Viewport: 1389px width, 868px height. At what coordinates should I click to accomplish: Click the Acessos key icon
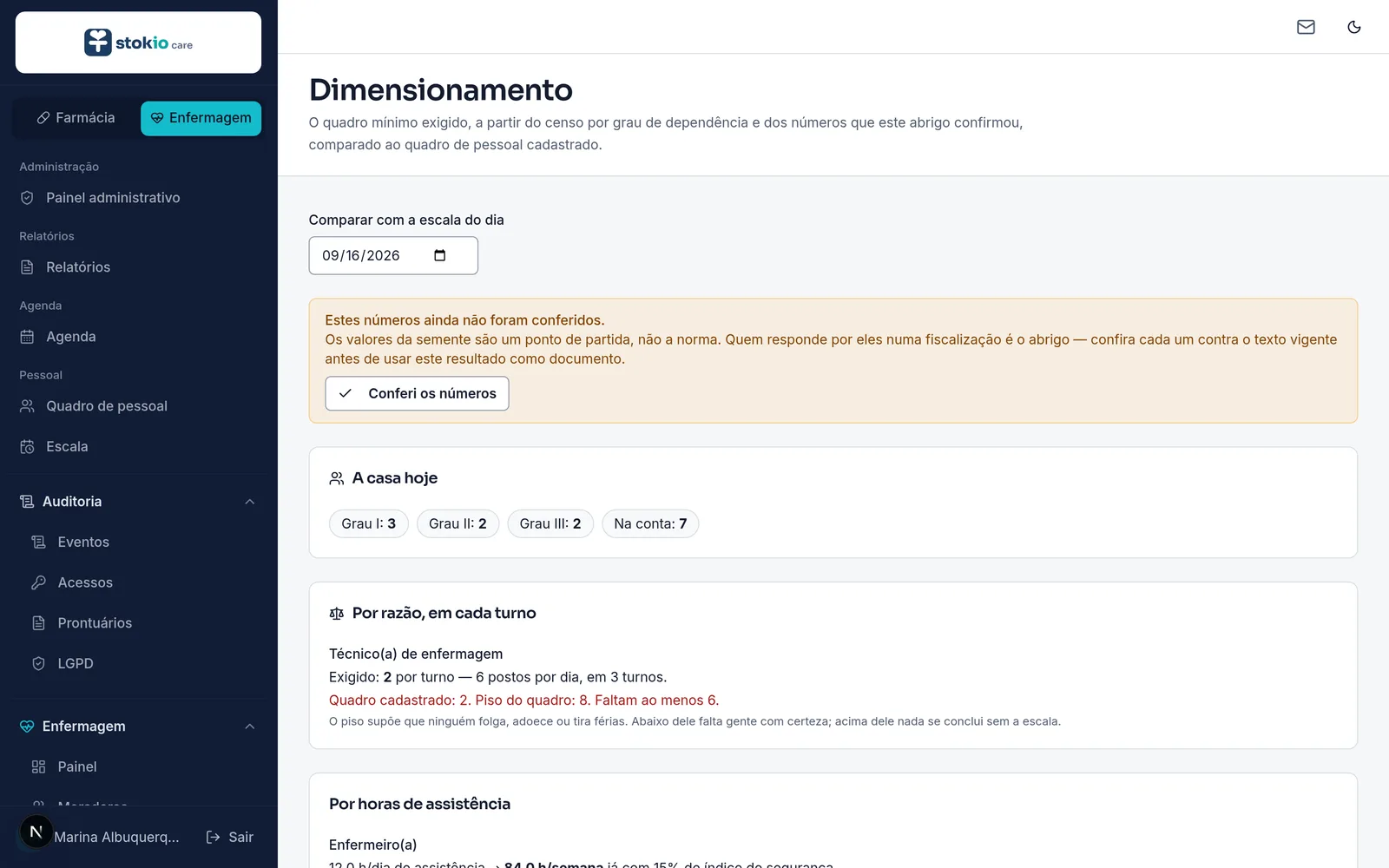(x=38, y=582)
